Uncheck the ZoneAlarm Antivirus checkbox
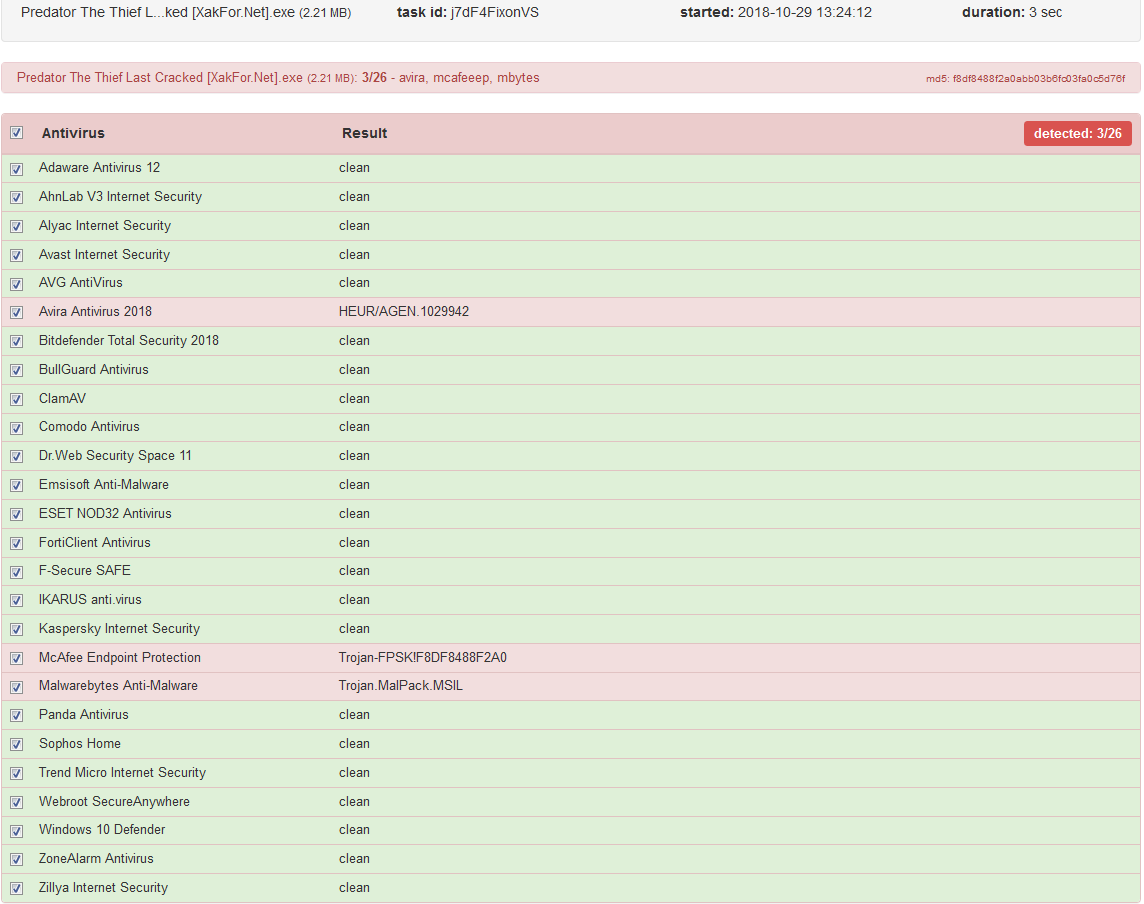 point(17,859)
